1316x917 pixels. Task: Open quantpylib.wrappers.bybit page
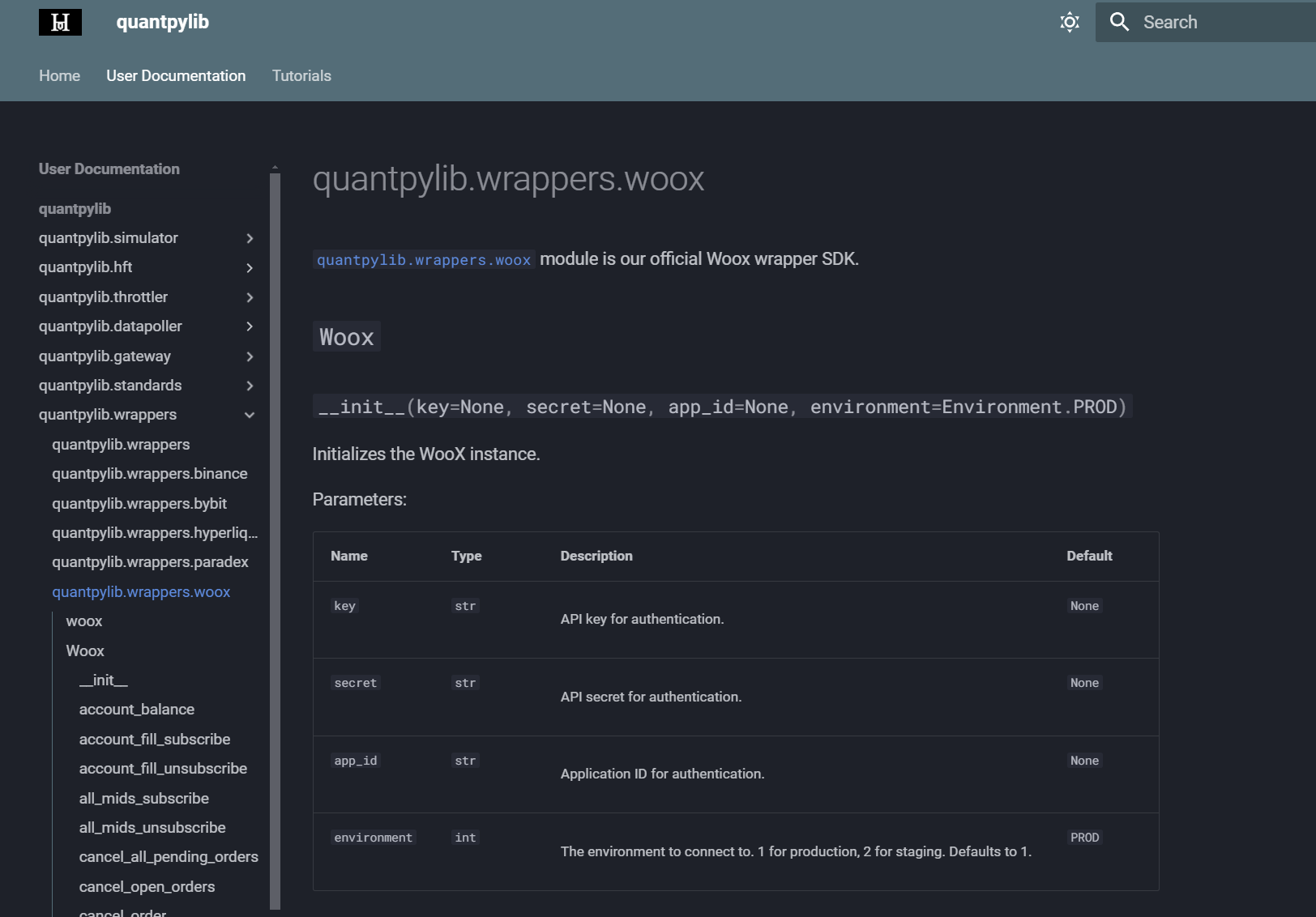point(139,504)
